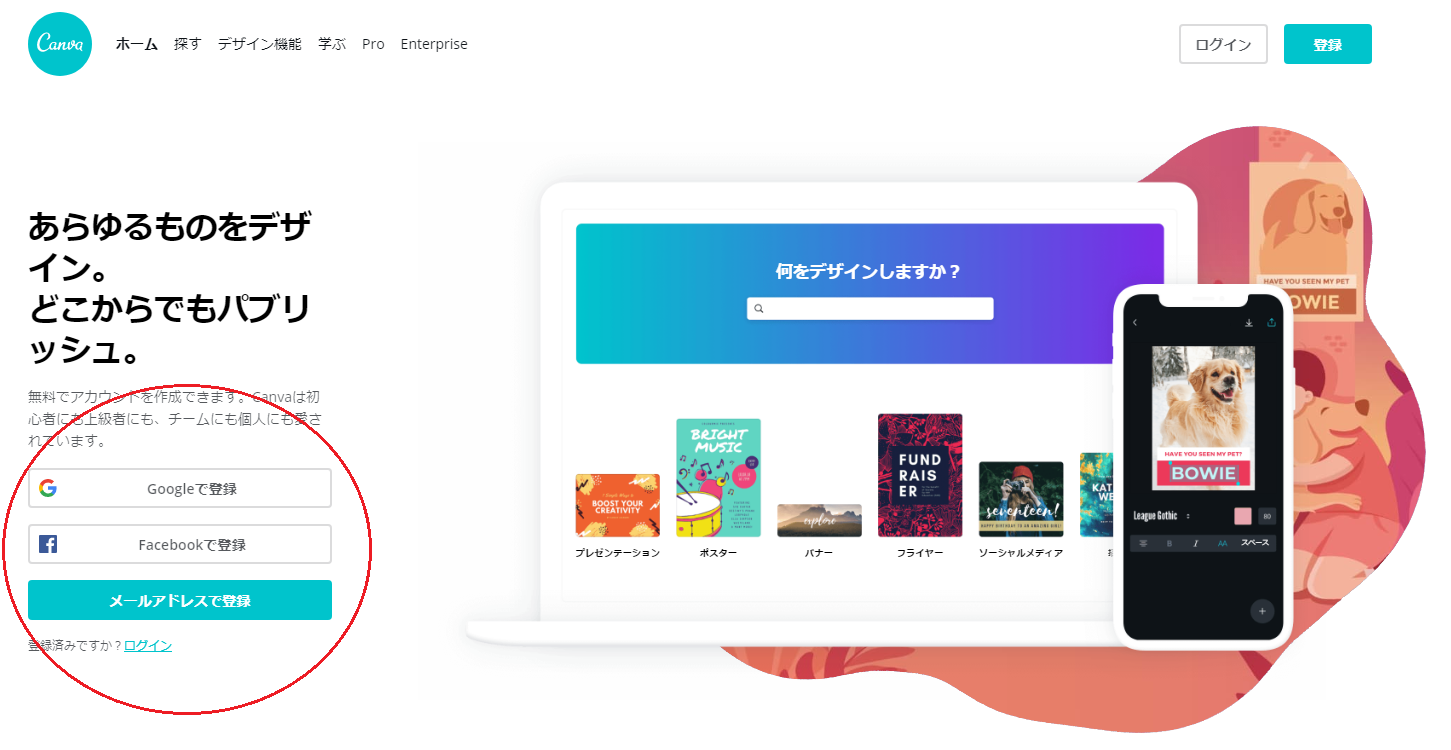Pick the pink color swatch on the phone mockup

click(x=1243, y=516)
